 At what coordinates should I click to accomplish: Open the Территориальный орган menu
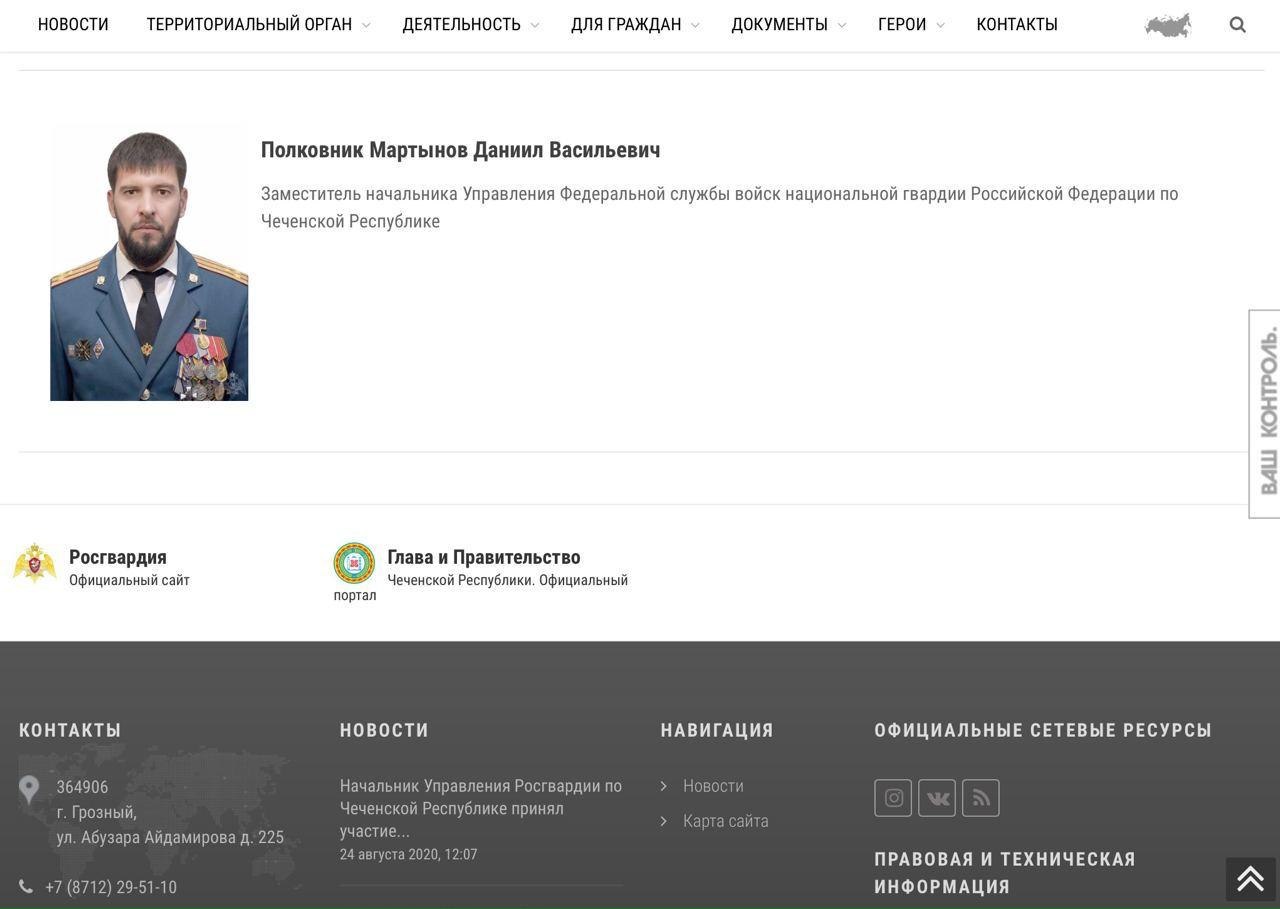point(249,24)
